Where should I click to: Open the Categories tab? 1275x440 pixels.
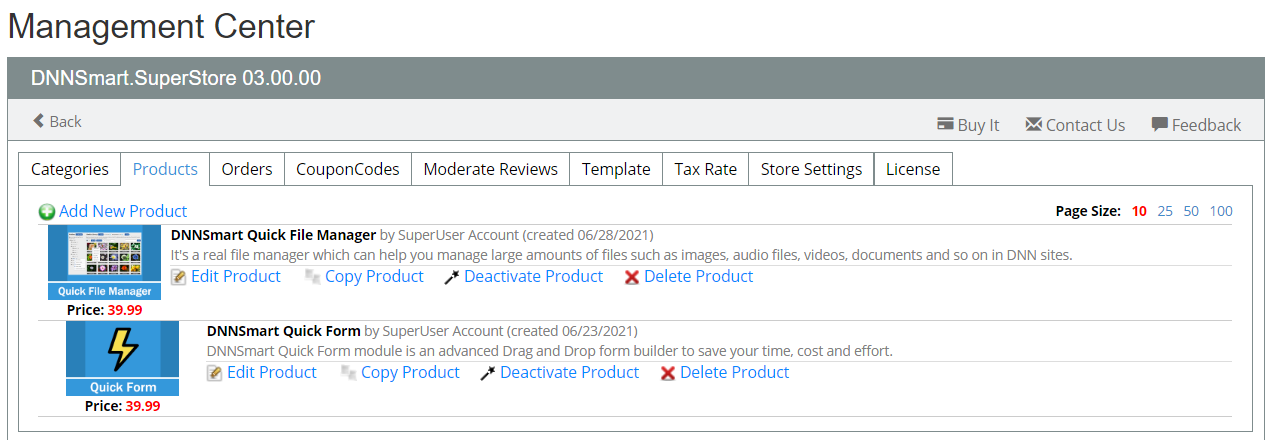(70, 169)
